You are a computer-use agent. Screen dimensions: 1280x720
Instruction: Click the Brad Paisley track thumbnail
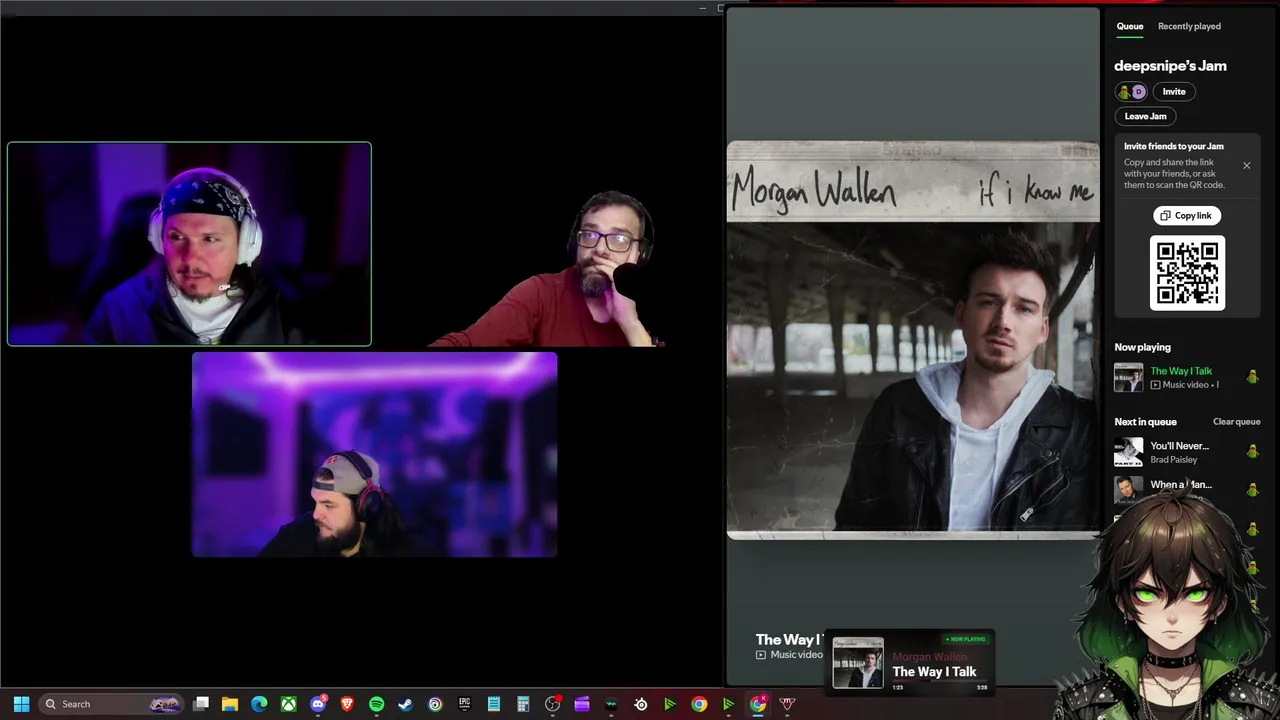(1128, 452)
